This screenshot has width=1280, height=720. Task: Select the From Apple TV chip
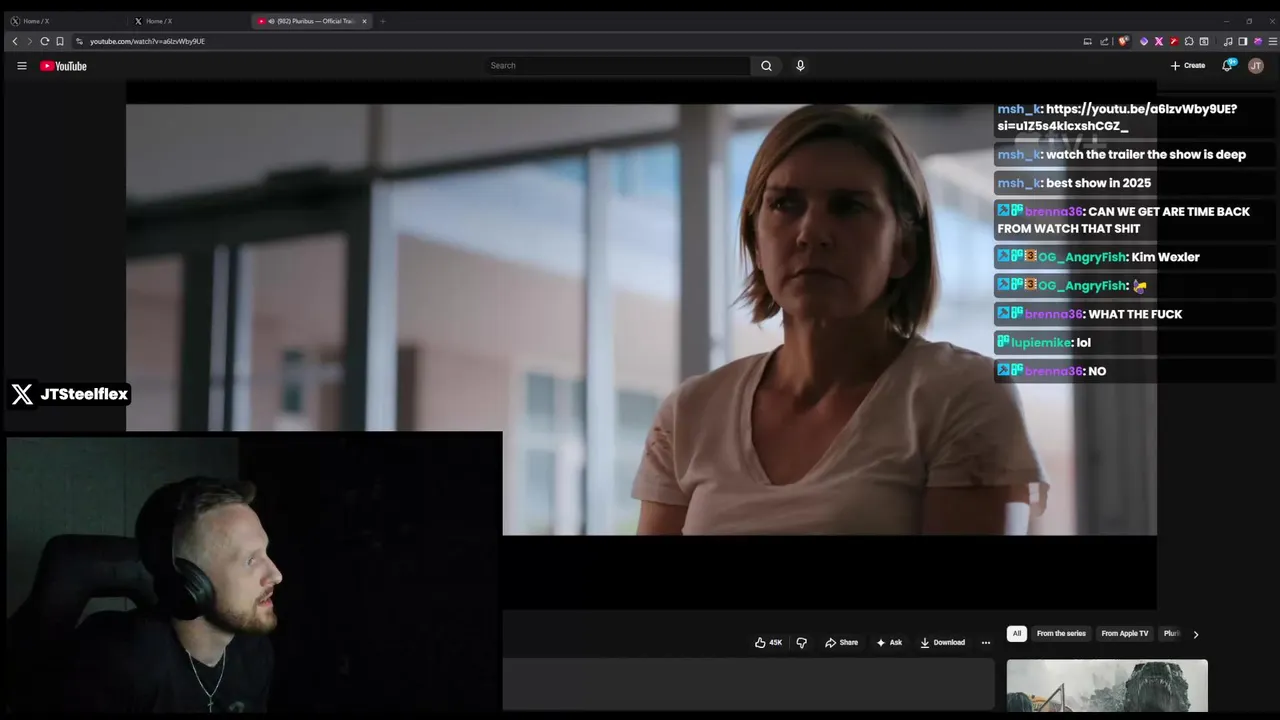tap(1125, 633)
